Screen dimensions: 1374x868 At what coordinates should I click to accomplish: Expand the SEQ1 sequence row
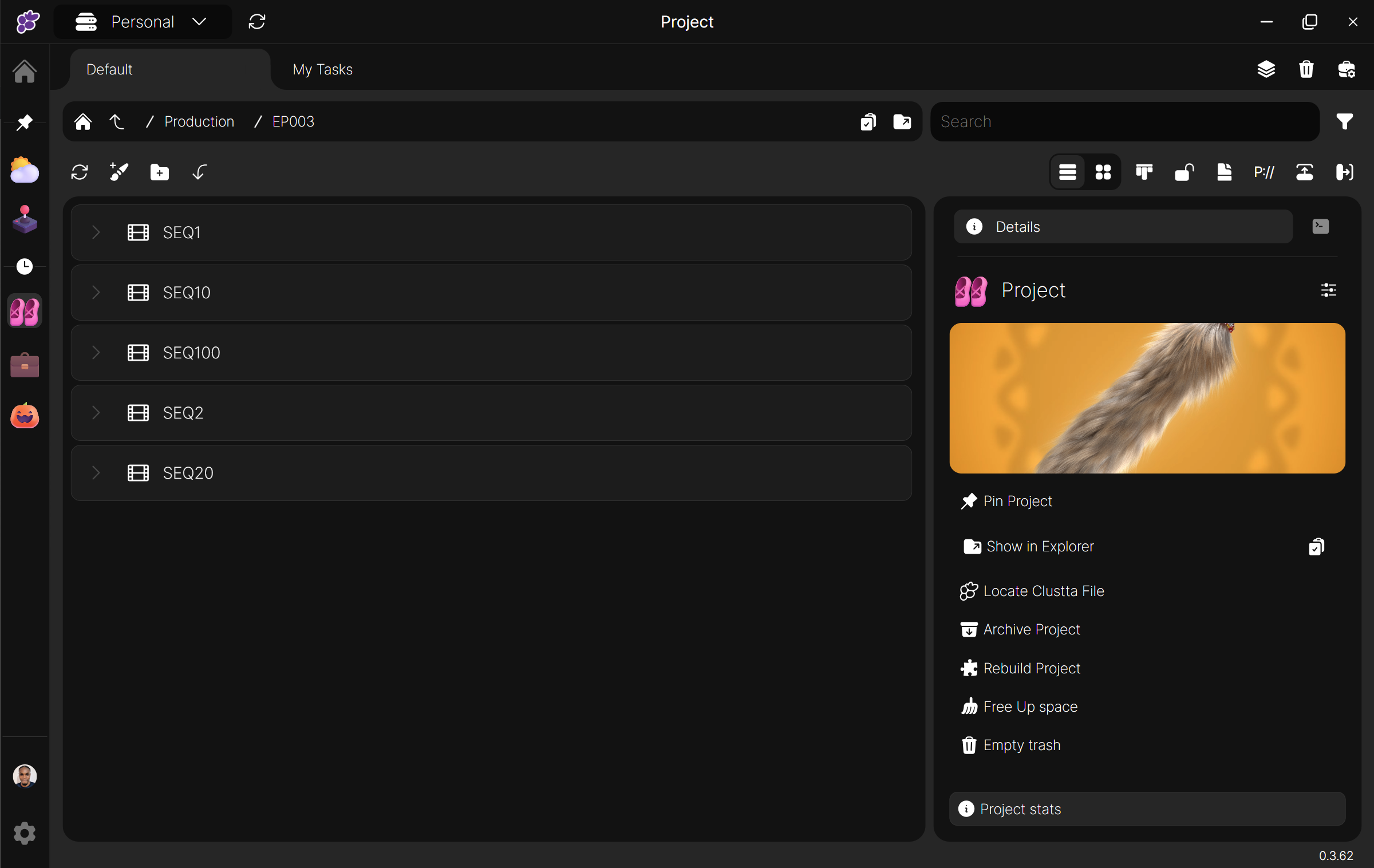pyautogui.click(x=96, y=232)
